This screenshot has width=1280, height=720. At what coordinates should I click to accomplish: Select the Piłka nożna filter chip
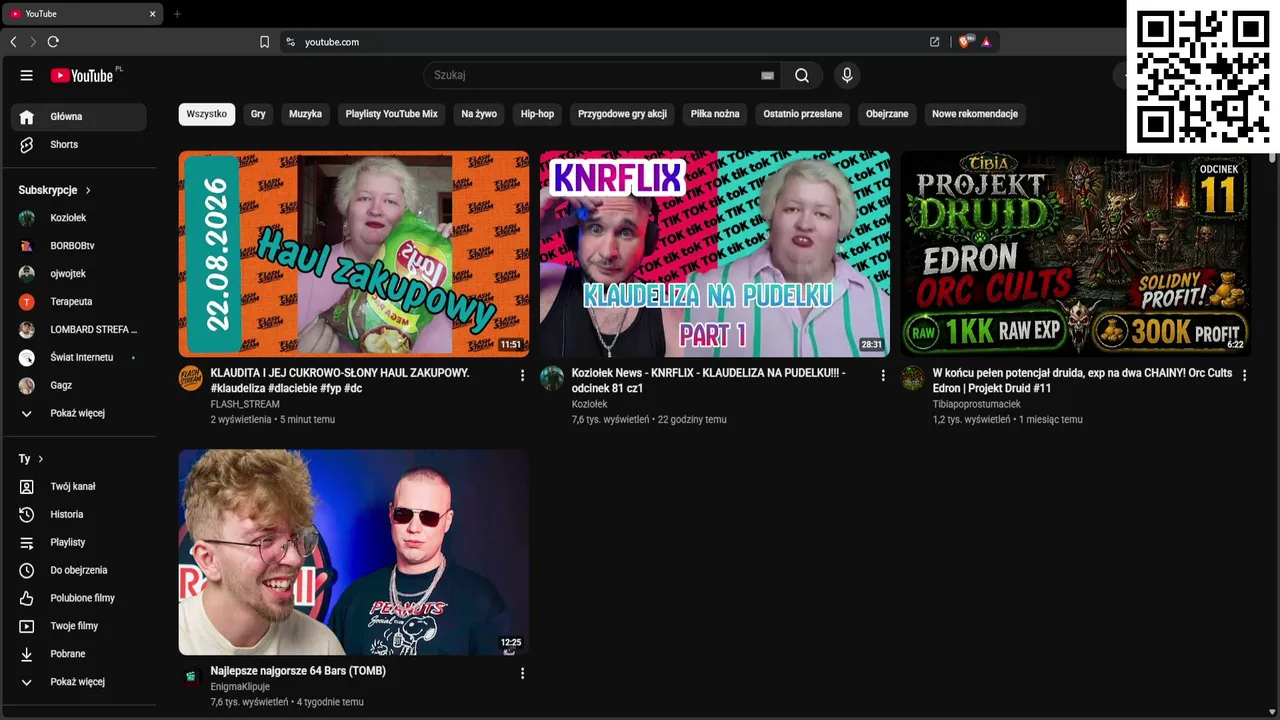click(715, 114)
